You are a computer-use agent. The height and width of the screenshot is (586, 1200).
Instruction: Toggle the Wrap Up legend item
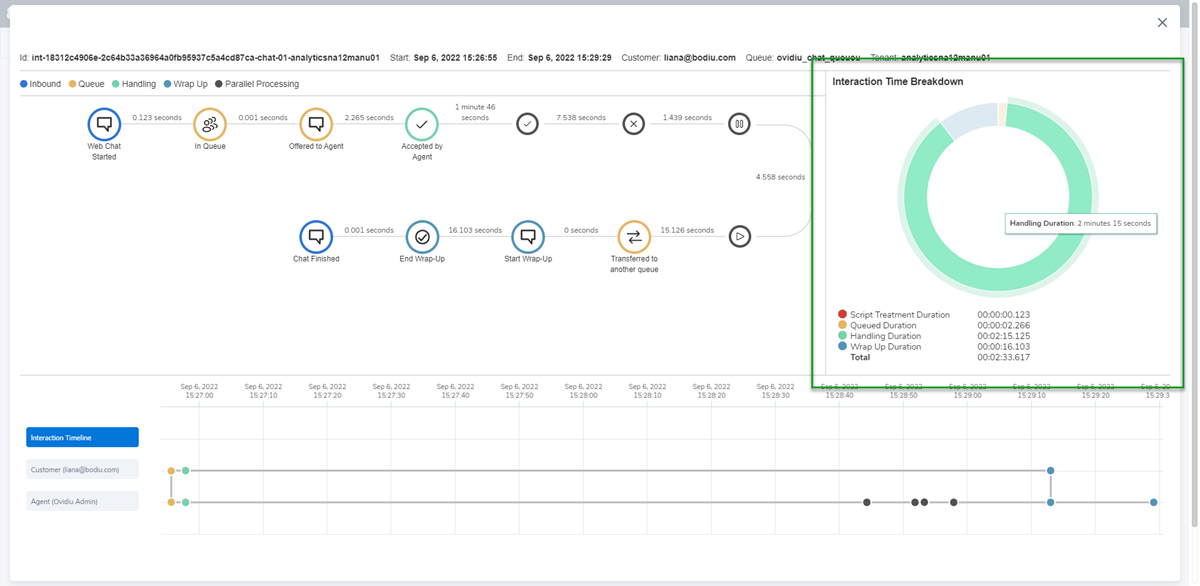[x=186, y=84]
